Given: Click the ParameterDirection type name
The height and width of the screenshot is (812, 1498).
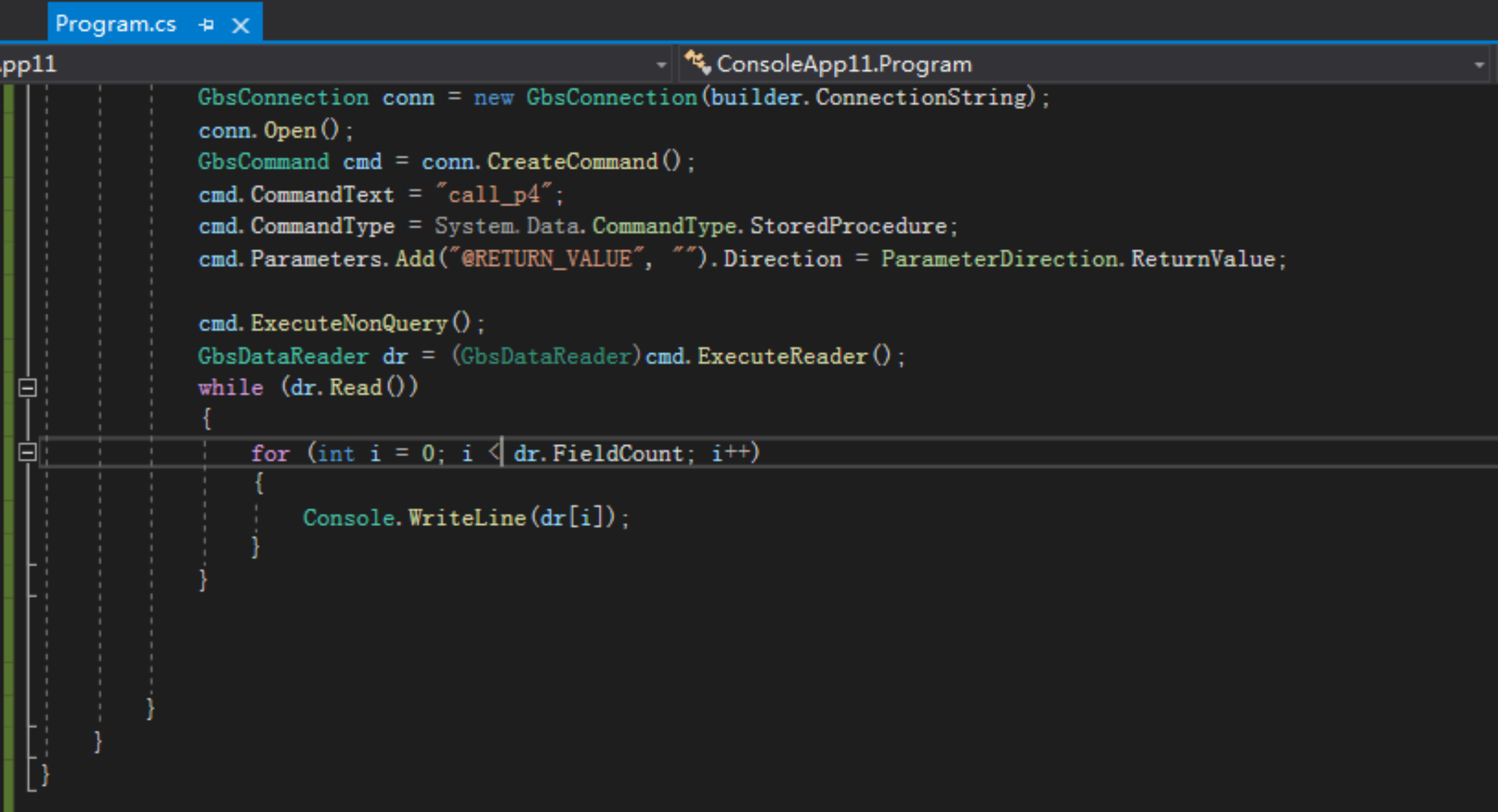Looking at the screenshot, I should click(999, 259).
